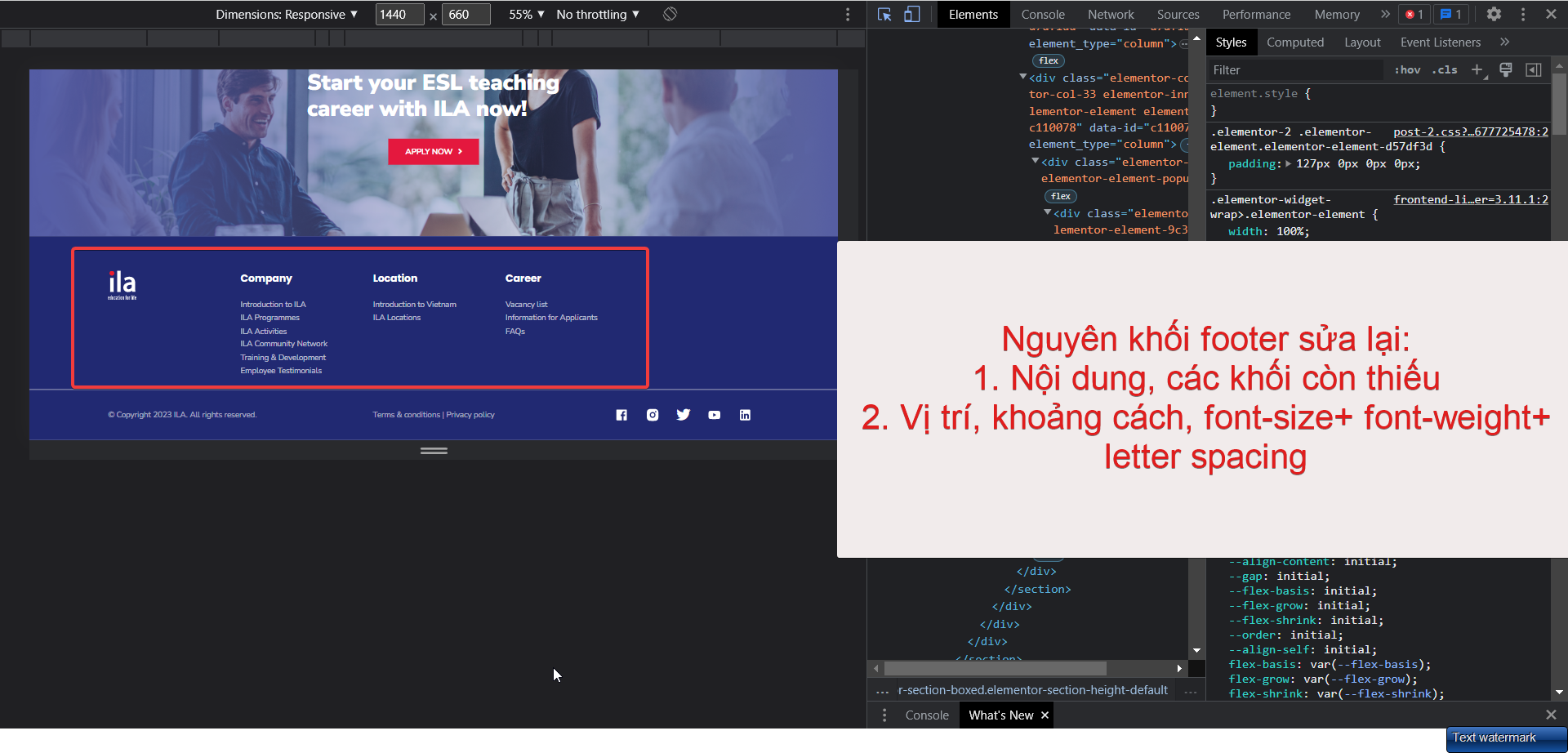
Task: Click LinkedIn icon in page footer
Action: pyautogui.click(x=745, y=415)
